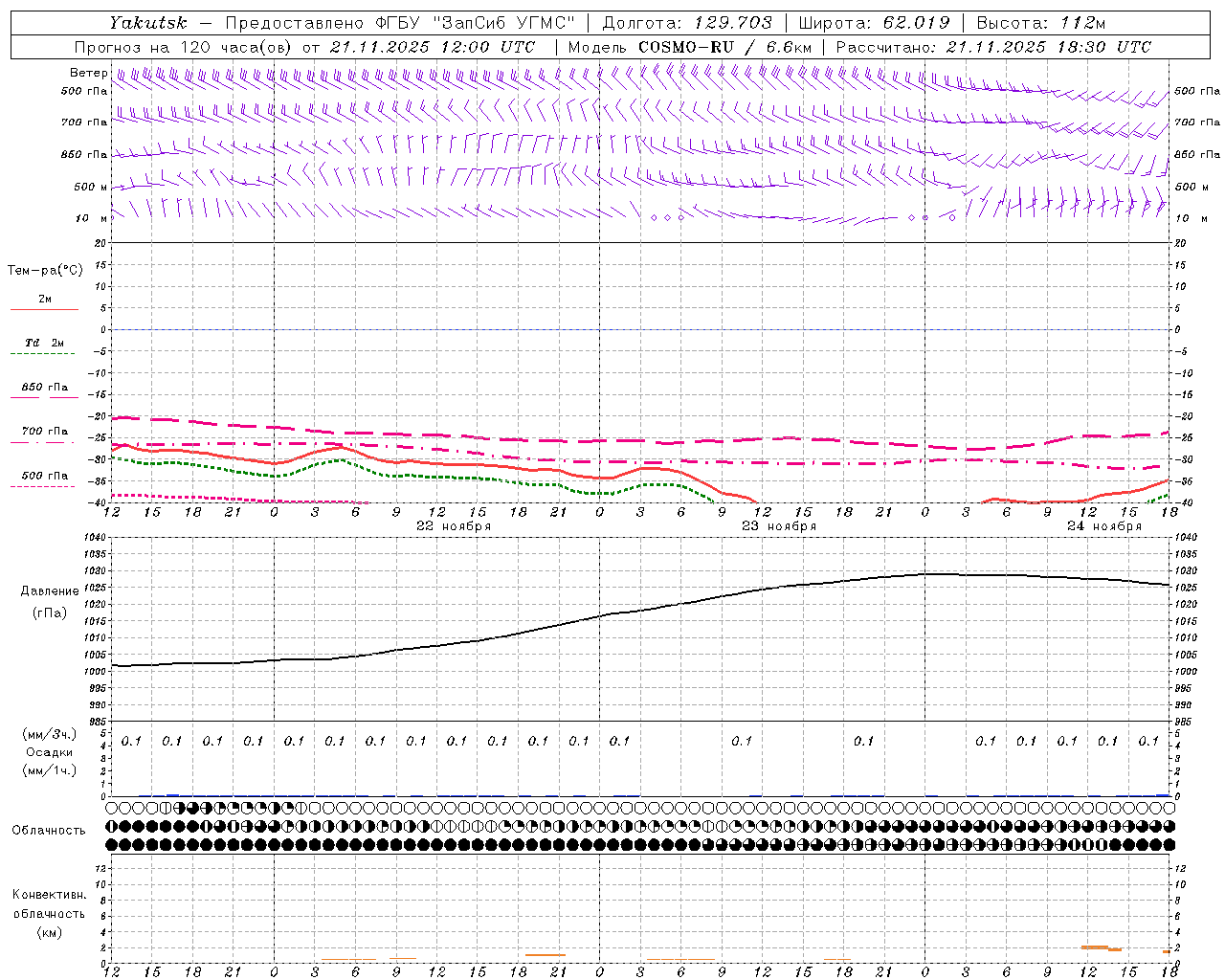1225x980 pixels.
Task: Click the longitude value Долгота: 129.703
Action: point(686,23)
